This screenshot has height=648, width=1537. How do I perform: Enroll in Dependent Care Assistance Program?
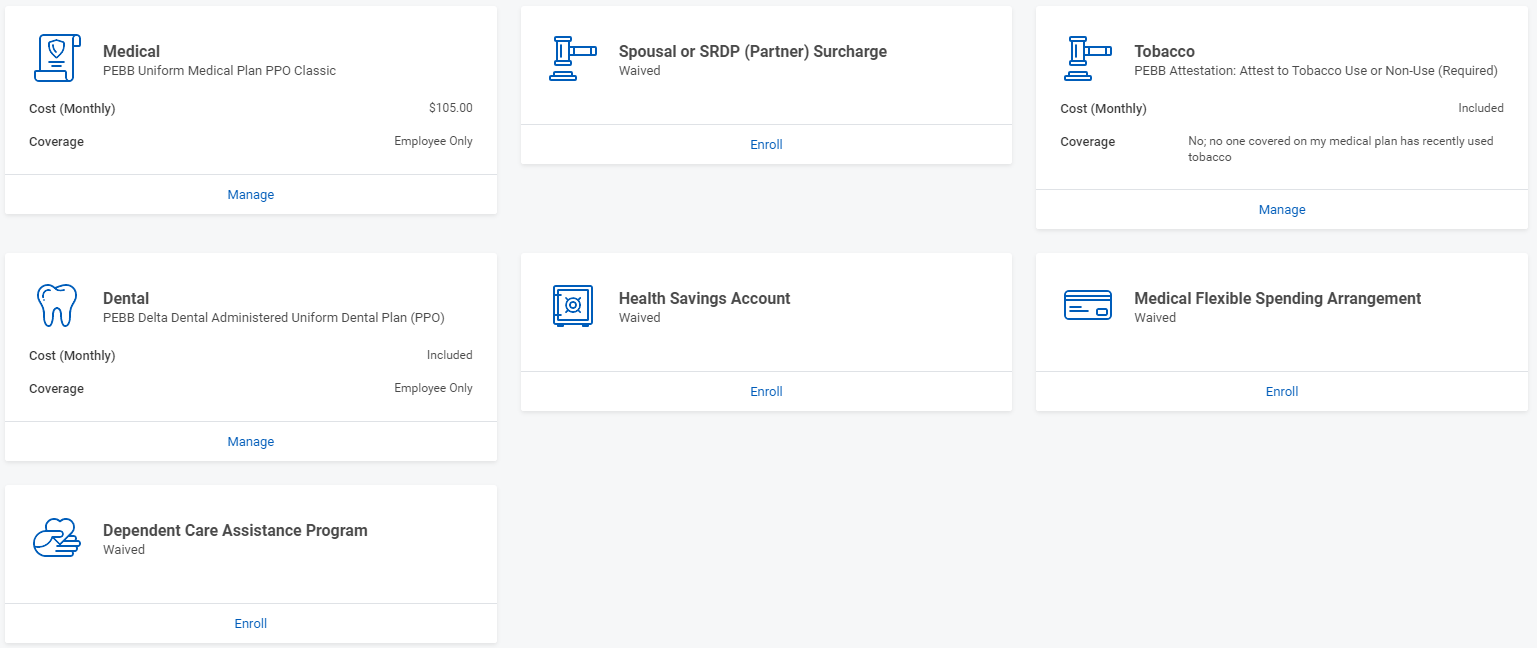[x=251, y=624]
